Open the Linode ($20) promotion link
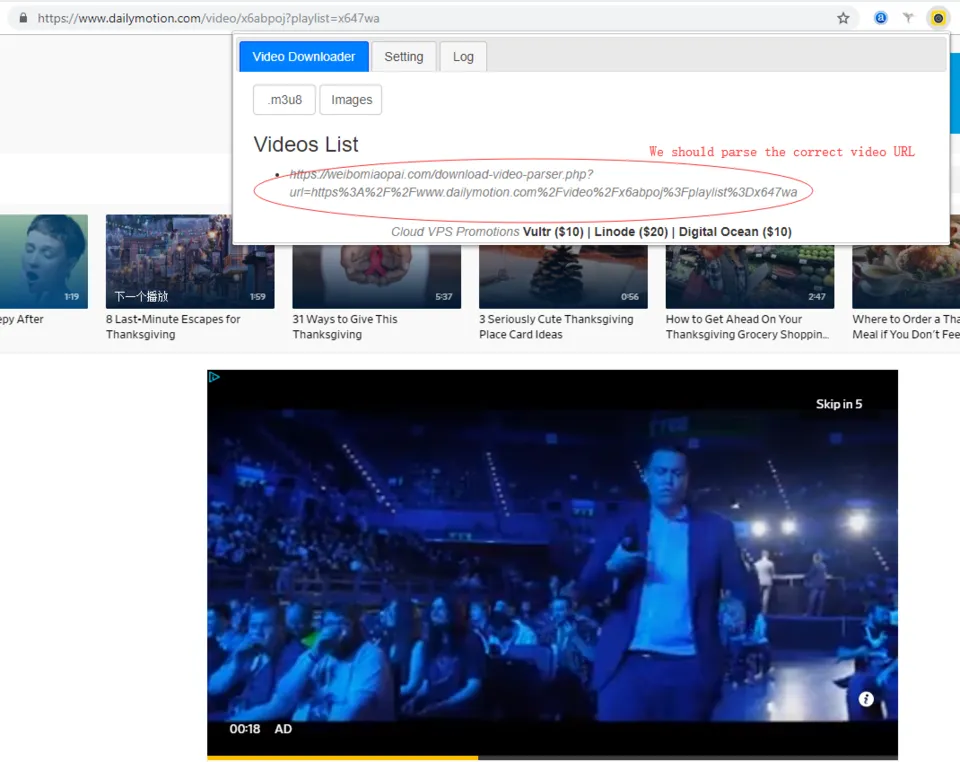 pos(631,232)
